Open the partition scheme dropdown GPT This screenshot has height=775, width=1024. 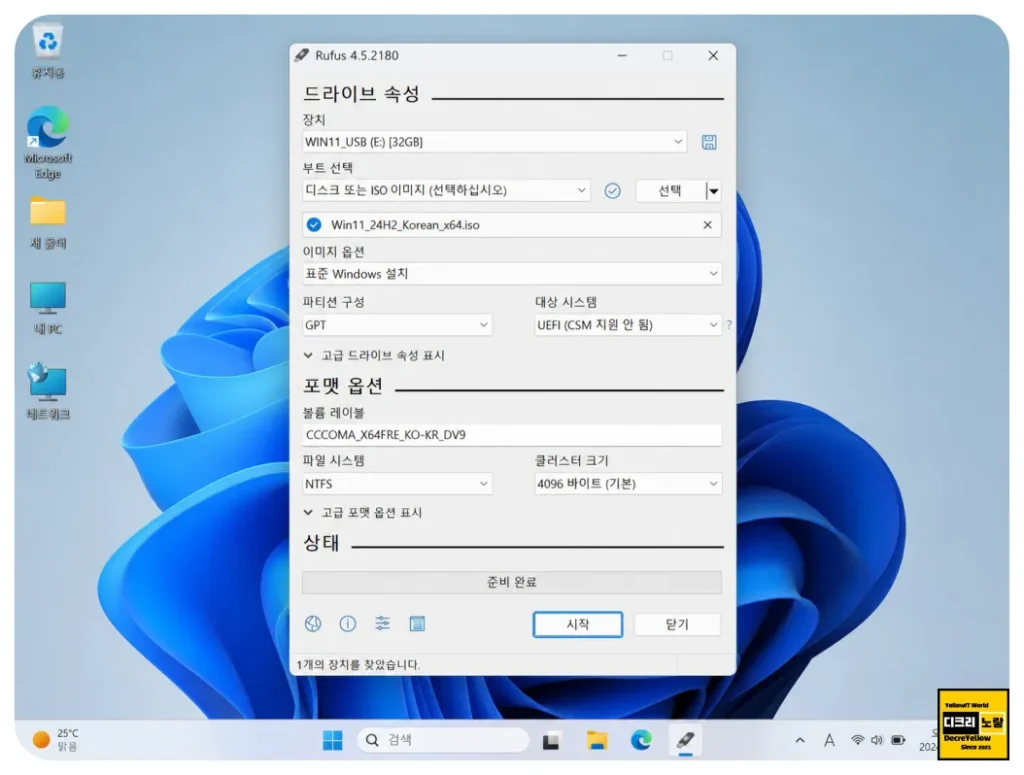pyautogui.click(x=397, y=324)
